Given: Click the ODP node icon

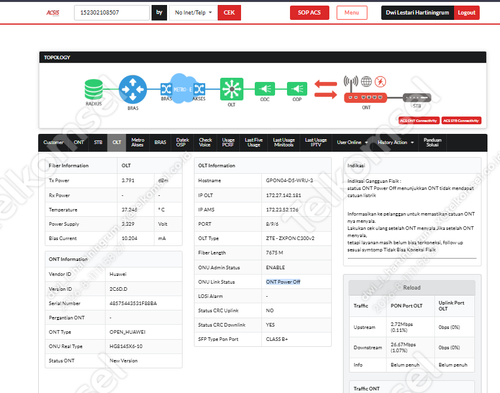Looking at the screenshot, I should click(x=297, y=89).
